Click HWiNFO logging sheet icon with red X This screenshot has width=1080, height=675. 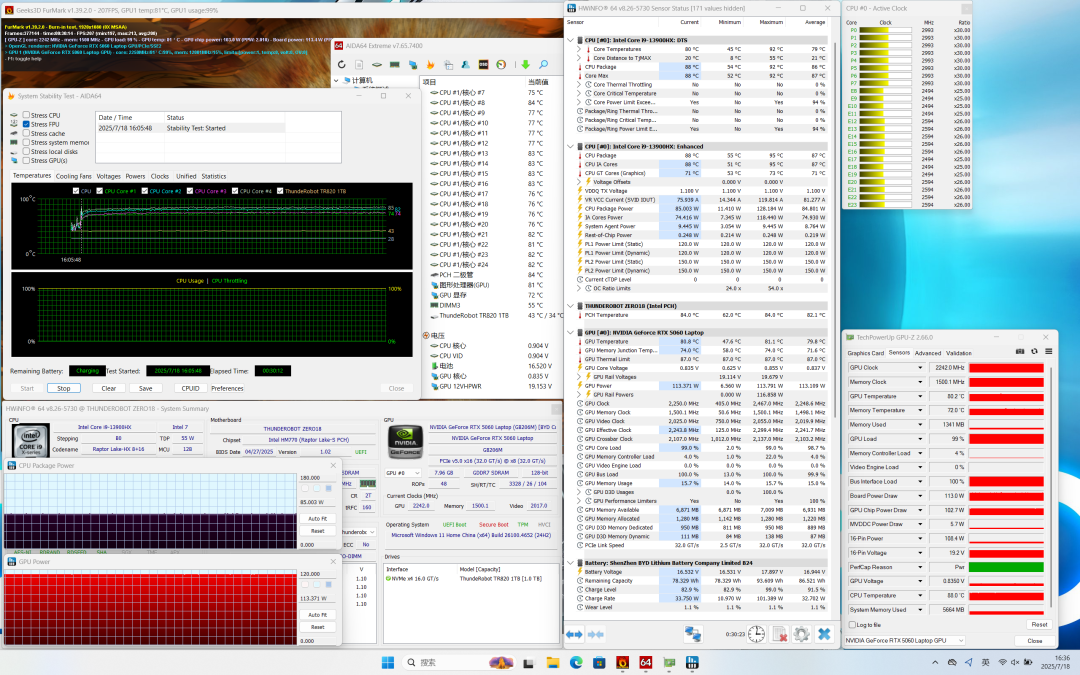coord(779,634)
